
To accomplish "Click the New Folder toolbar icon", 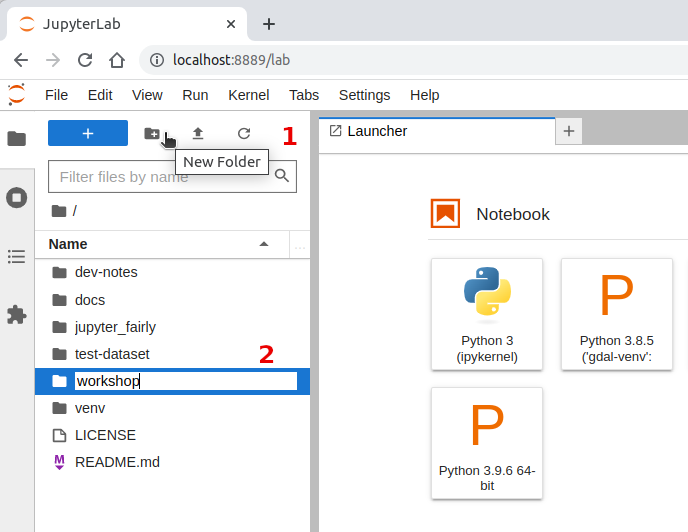I will click(152, 133).
